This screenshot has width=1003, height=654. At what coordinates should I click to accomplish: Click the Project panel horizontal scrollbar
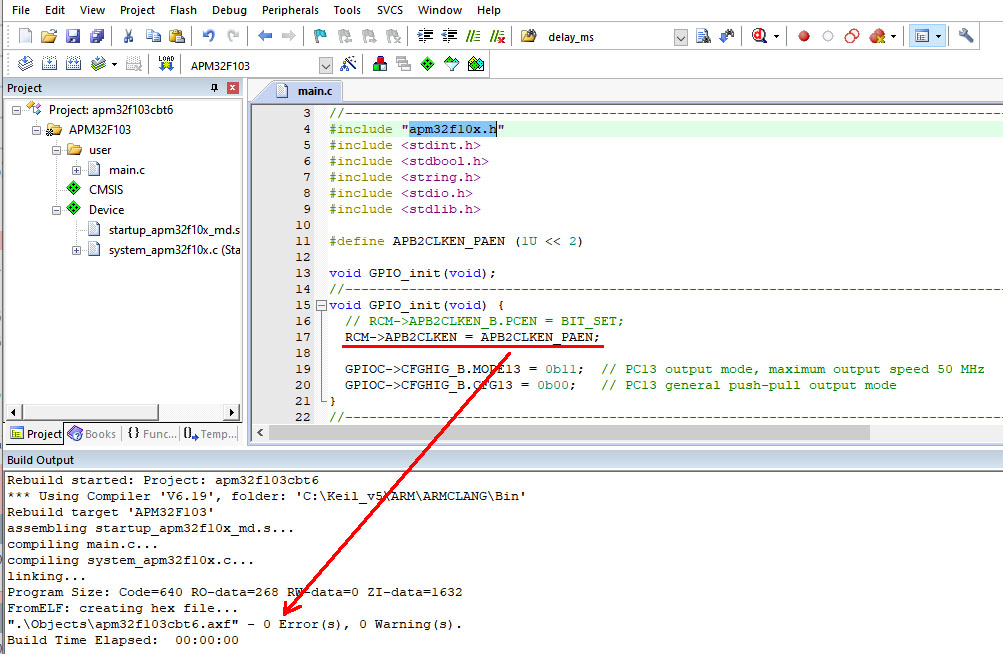point(120,412)
